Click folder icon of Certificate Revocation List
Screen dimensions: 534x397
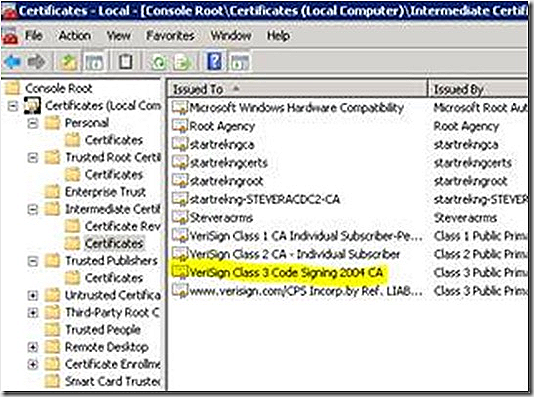click(73, 226)
